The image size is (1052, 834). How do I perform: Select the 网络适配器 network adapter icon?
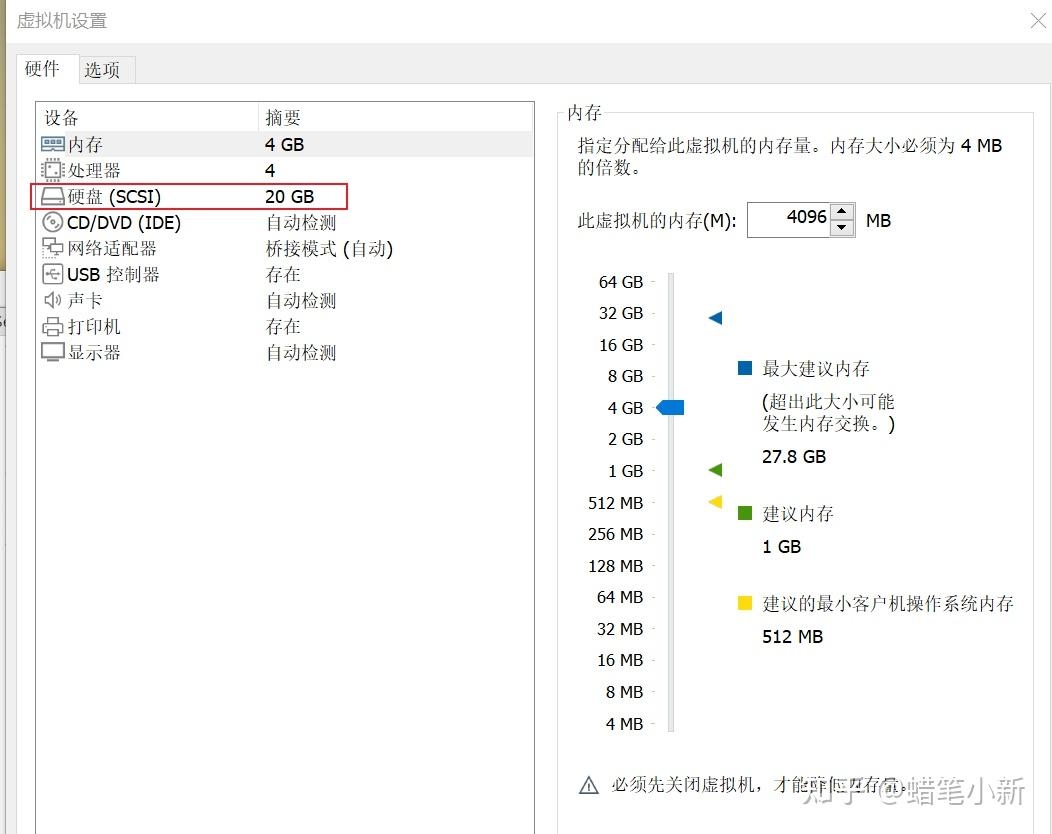[x=52, y=248]
